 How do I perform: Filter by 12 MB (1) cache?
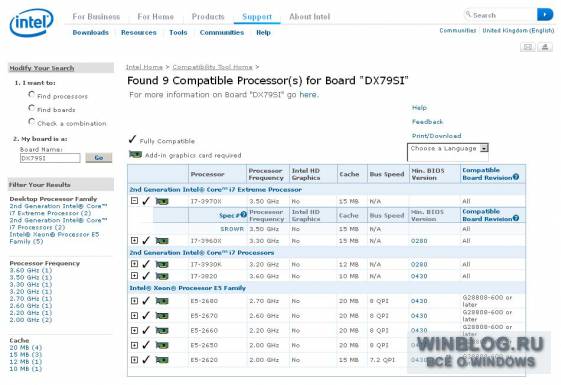click(x=26, y=362)
